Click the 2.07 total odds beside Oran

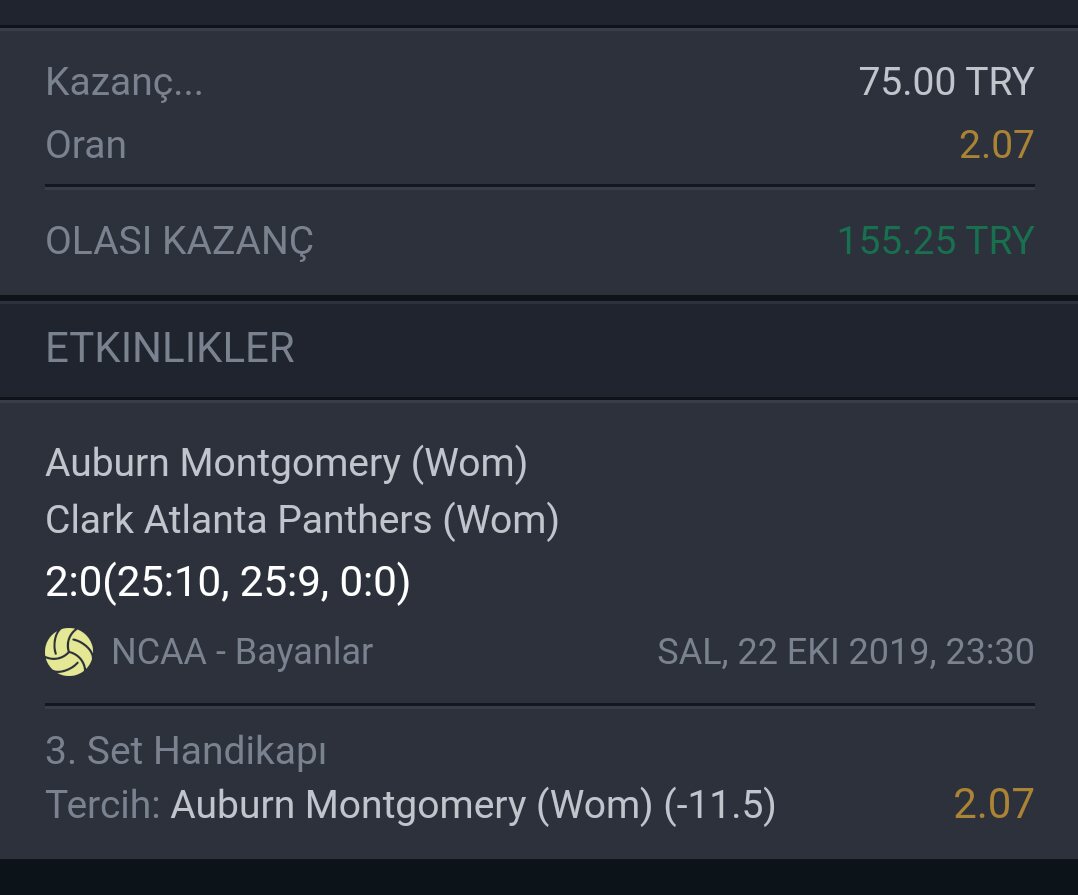996,145
